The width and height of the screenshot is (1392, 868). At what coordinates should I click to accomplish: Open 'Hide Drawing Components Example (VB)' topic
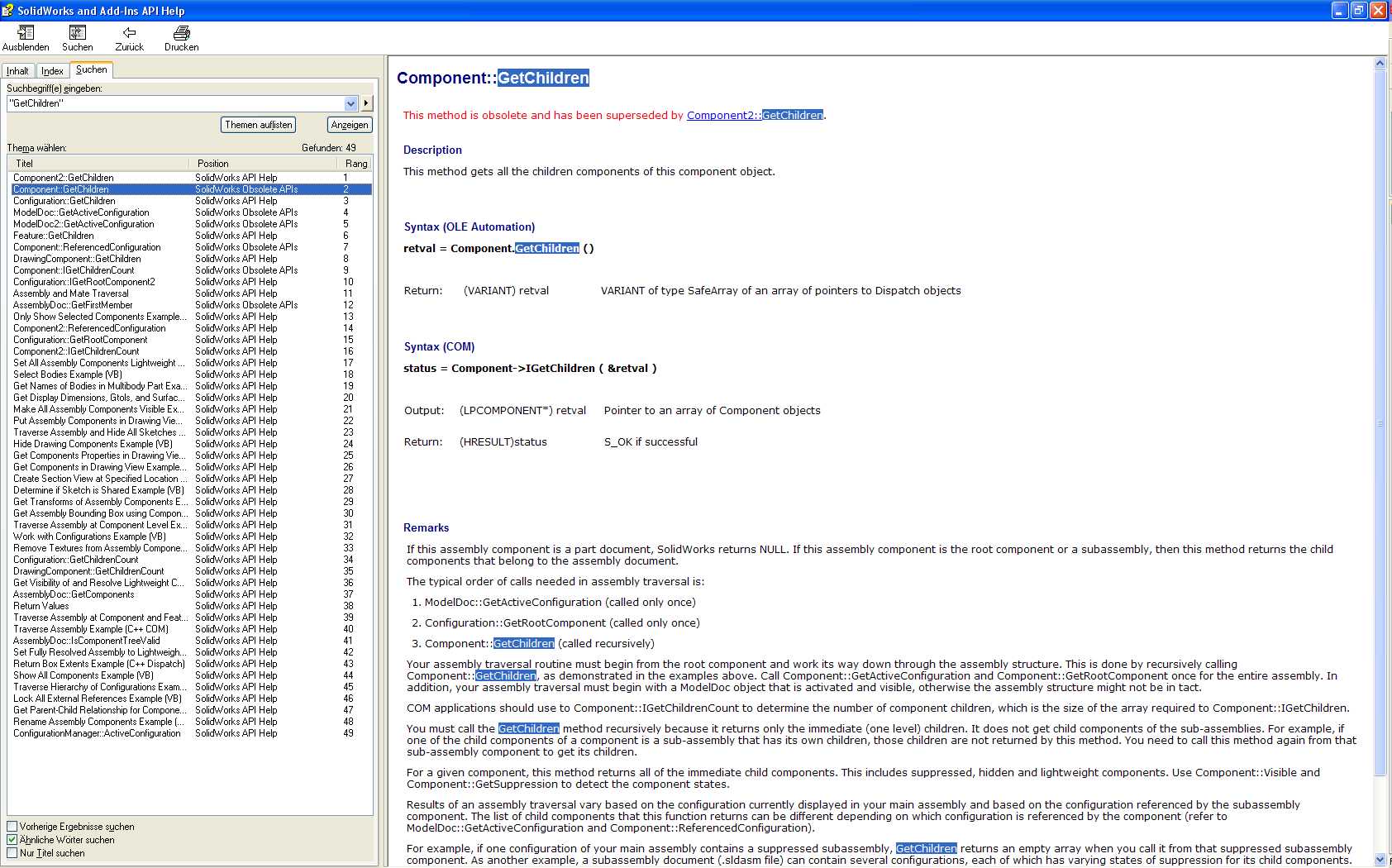(x=191, y=444)
